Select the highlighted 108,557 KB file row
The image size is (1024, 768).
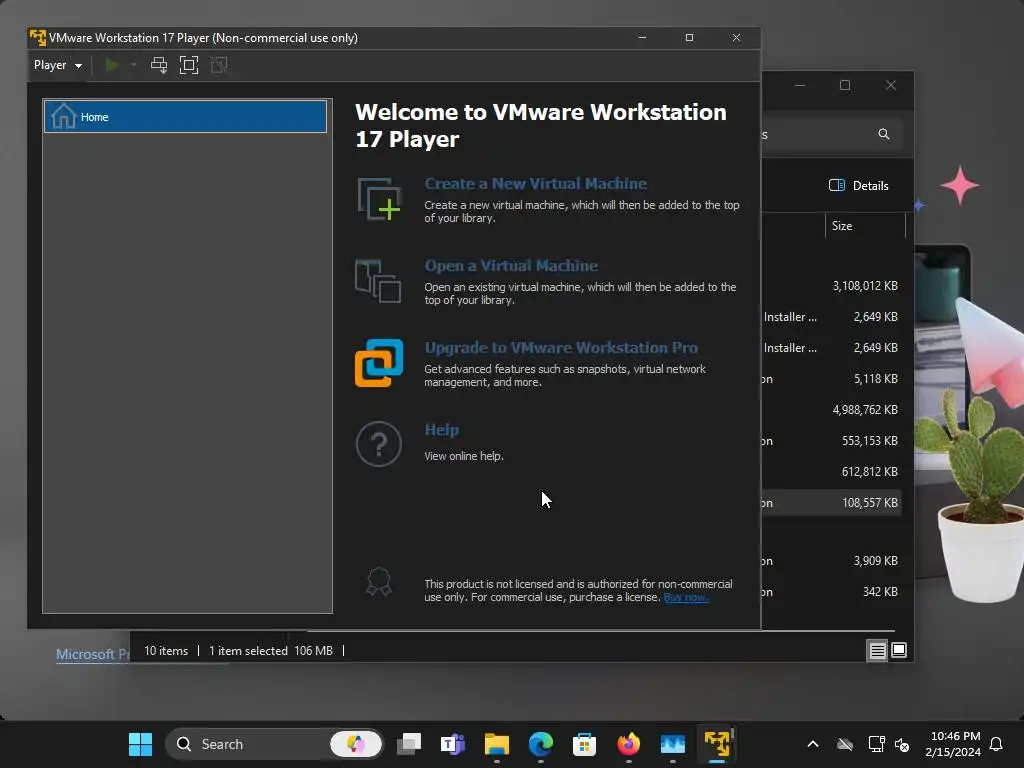click(x=833, y=503)
